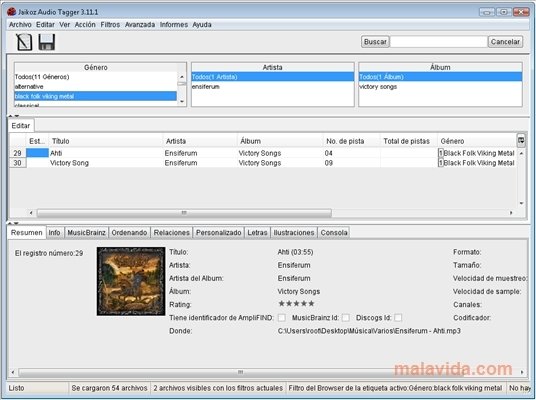Select row number 30 header

click(x=17, y=163)
